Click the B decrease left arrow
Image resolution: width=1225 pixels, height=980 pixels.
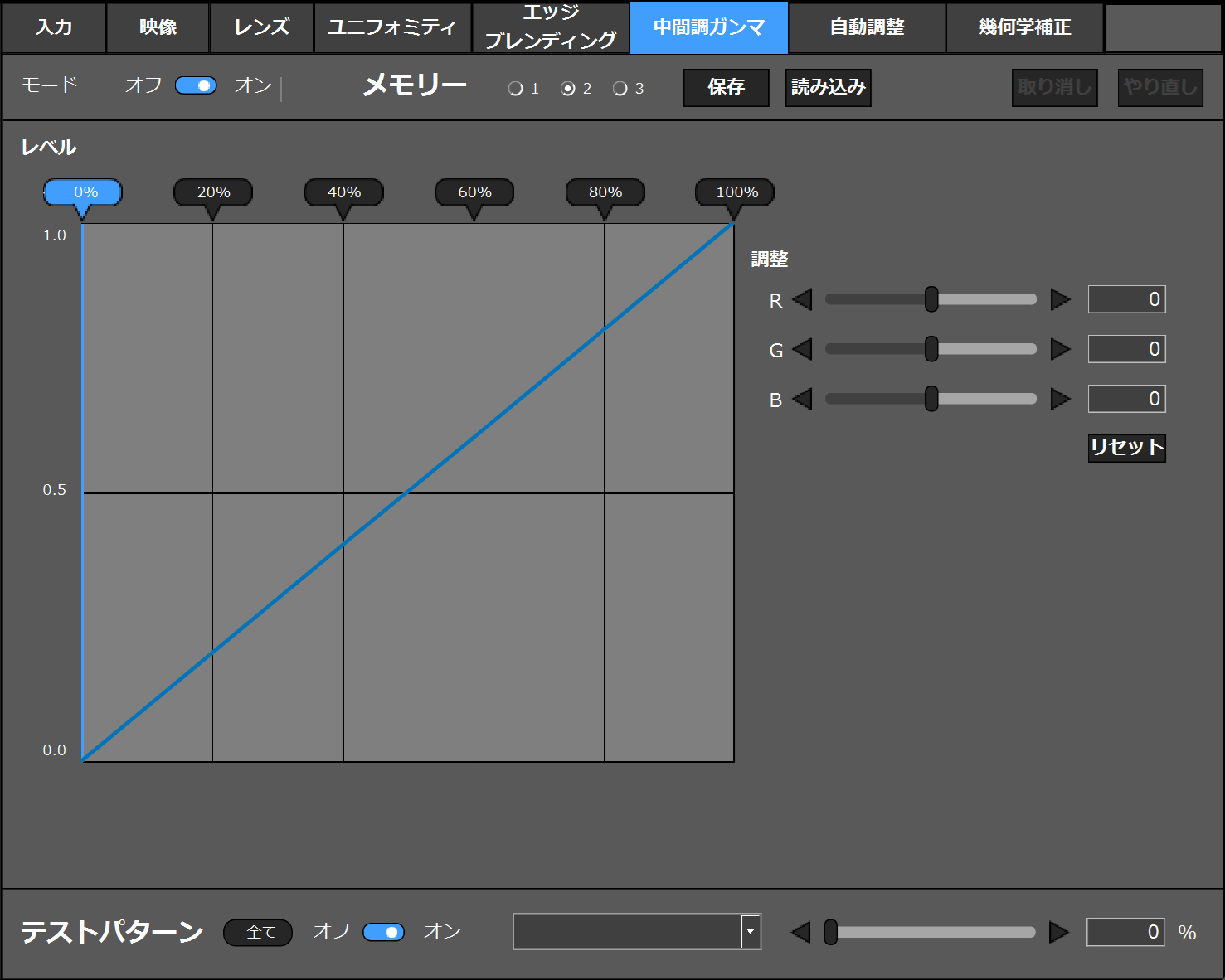[802, 399]
